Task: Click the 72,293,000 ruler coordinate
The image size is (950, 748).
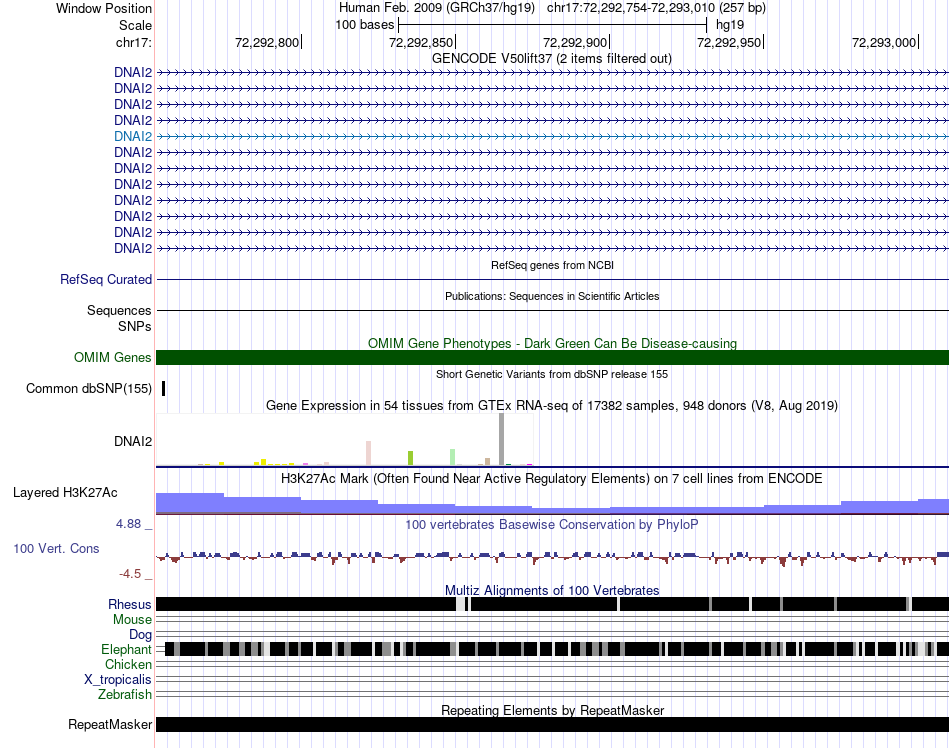Action: coord(884,42)
